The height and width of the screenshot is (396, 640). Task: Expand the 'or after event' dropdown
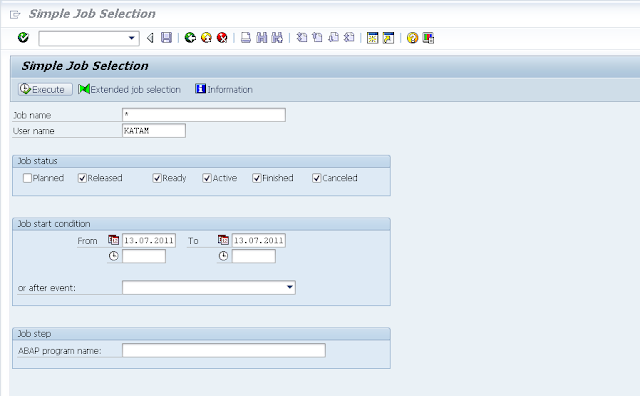[x=290, y=287]
